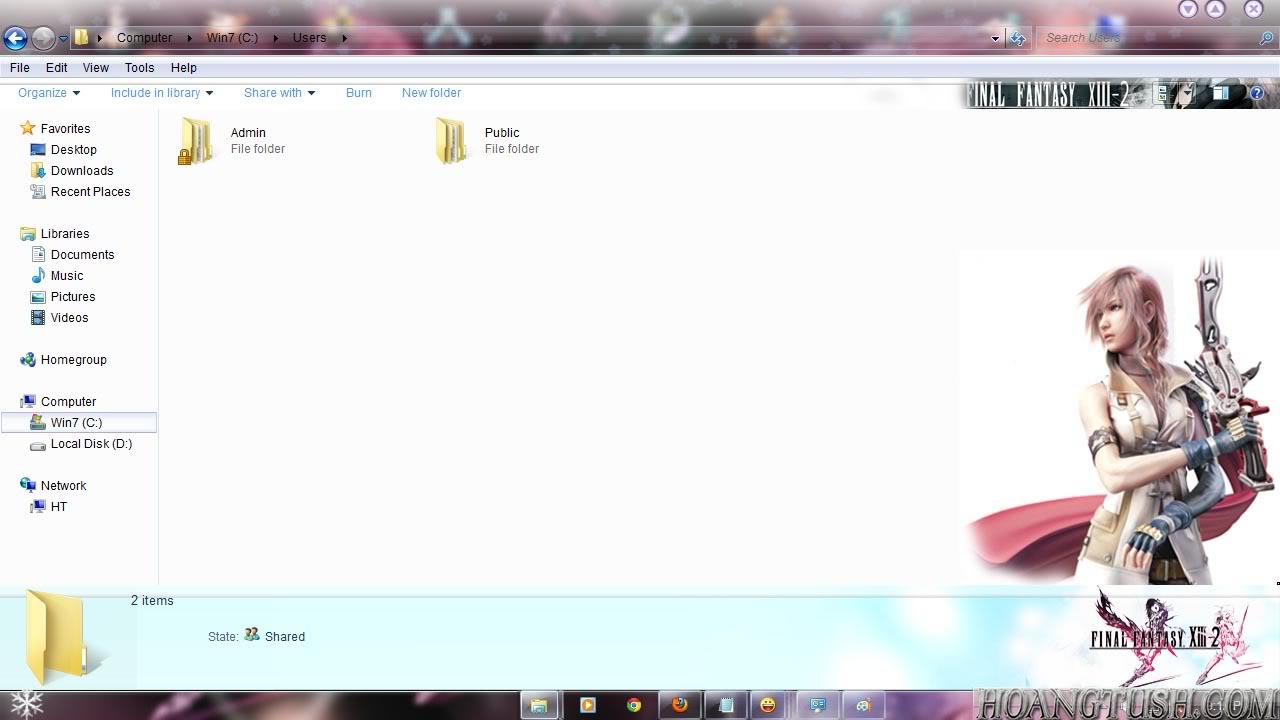1280x720 pixels.
Task: Go to Computer in the address breadcrumb
Action: tap(144, 38)
